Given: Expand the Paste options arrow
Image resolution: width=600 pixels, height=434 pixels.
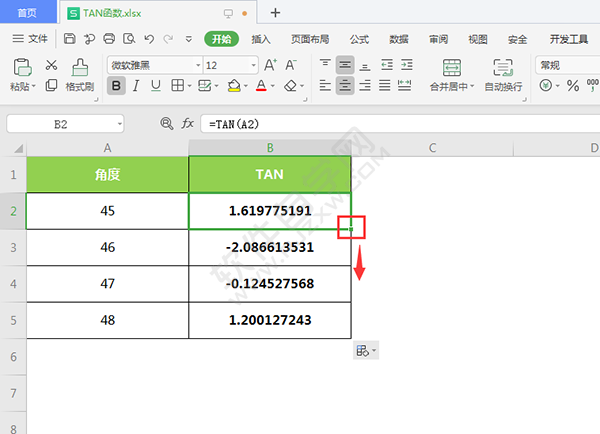Looking at the screenshot, I should [34, 86].
